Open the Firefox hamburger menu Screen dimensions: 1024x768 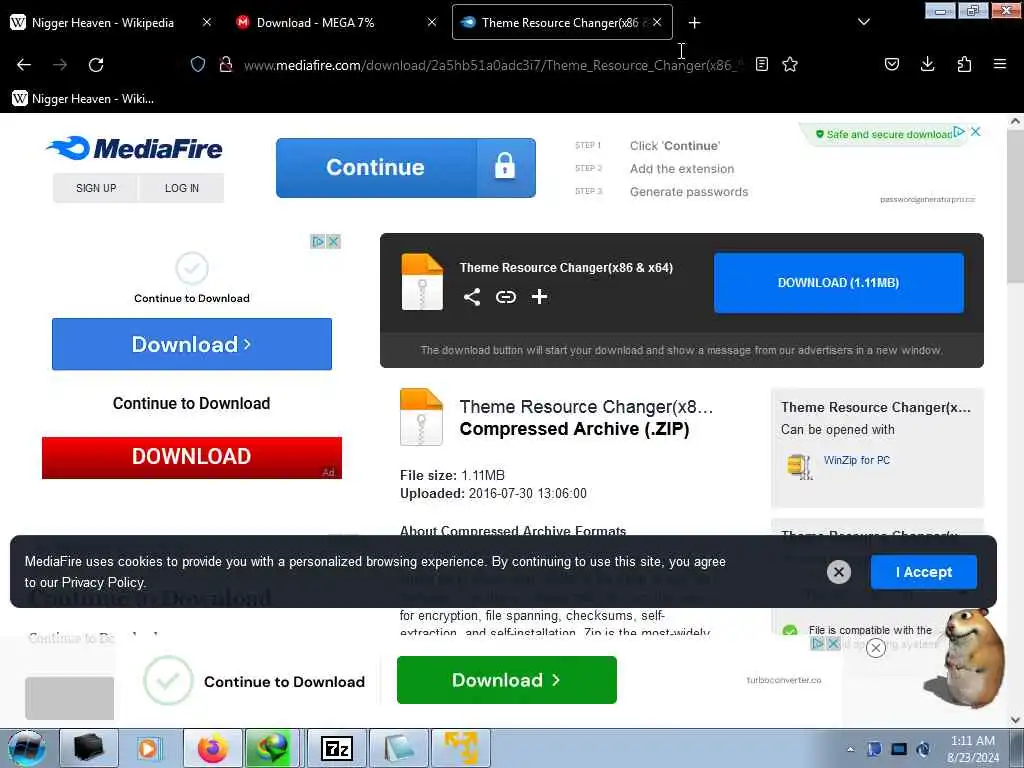999,64
